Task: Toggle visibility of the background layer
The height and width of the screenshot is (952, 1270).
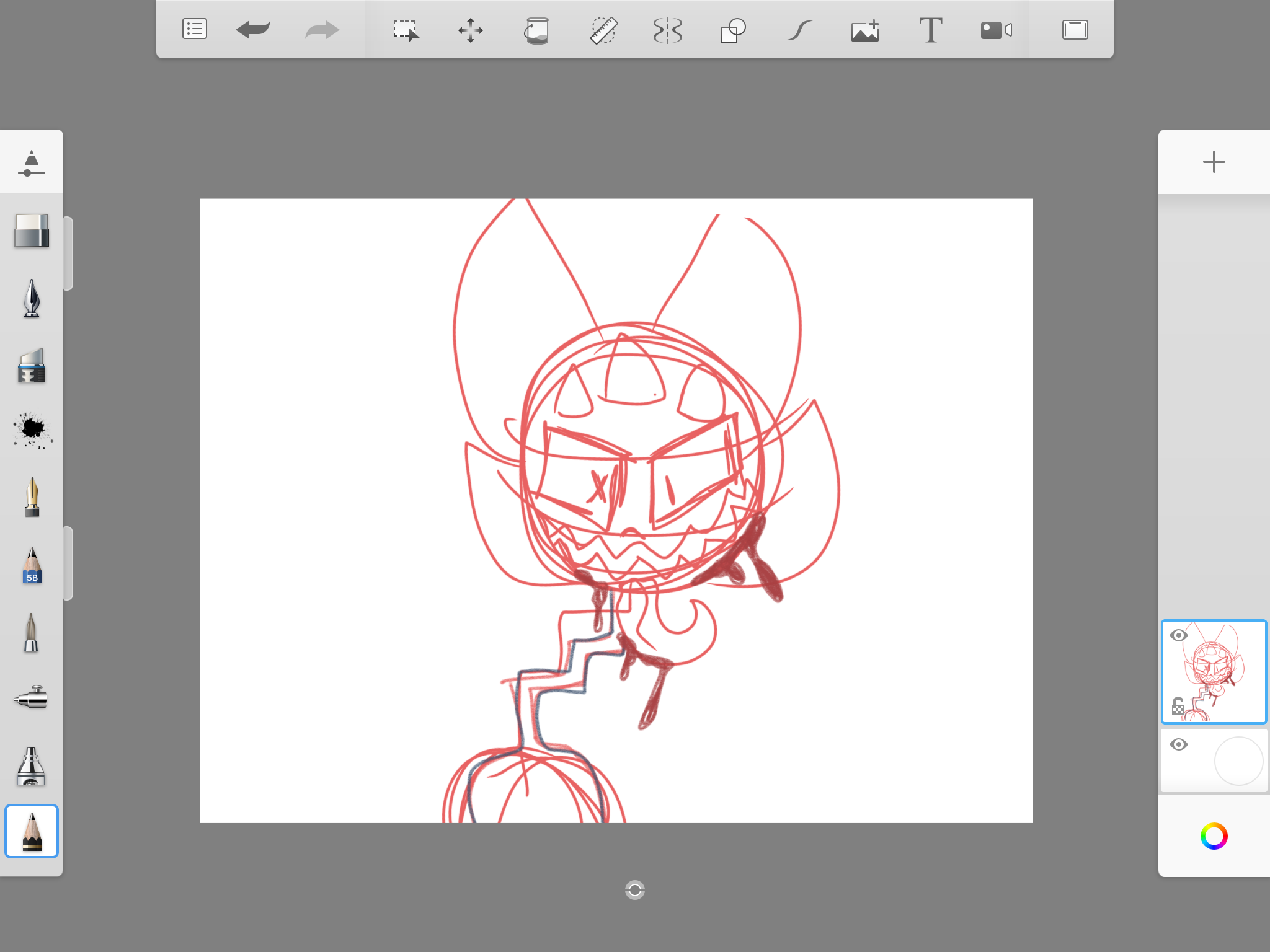Action: (x=1178, y=744)
